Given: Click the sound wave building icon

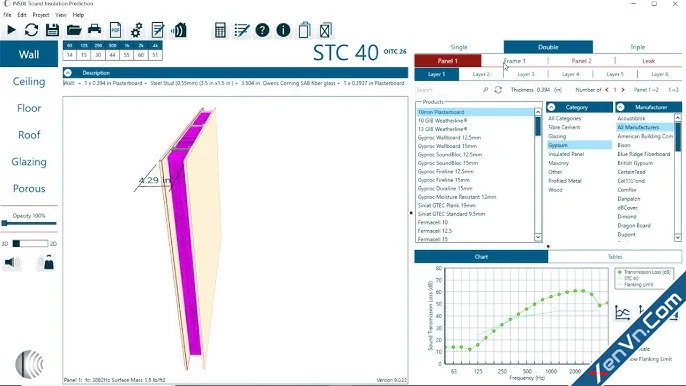Looking at the screenshot, I should pyautogui.click(x=179, y=30).
